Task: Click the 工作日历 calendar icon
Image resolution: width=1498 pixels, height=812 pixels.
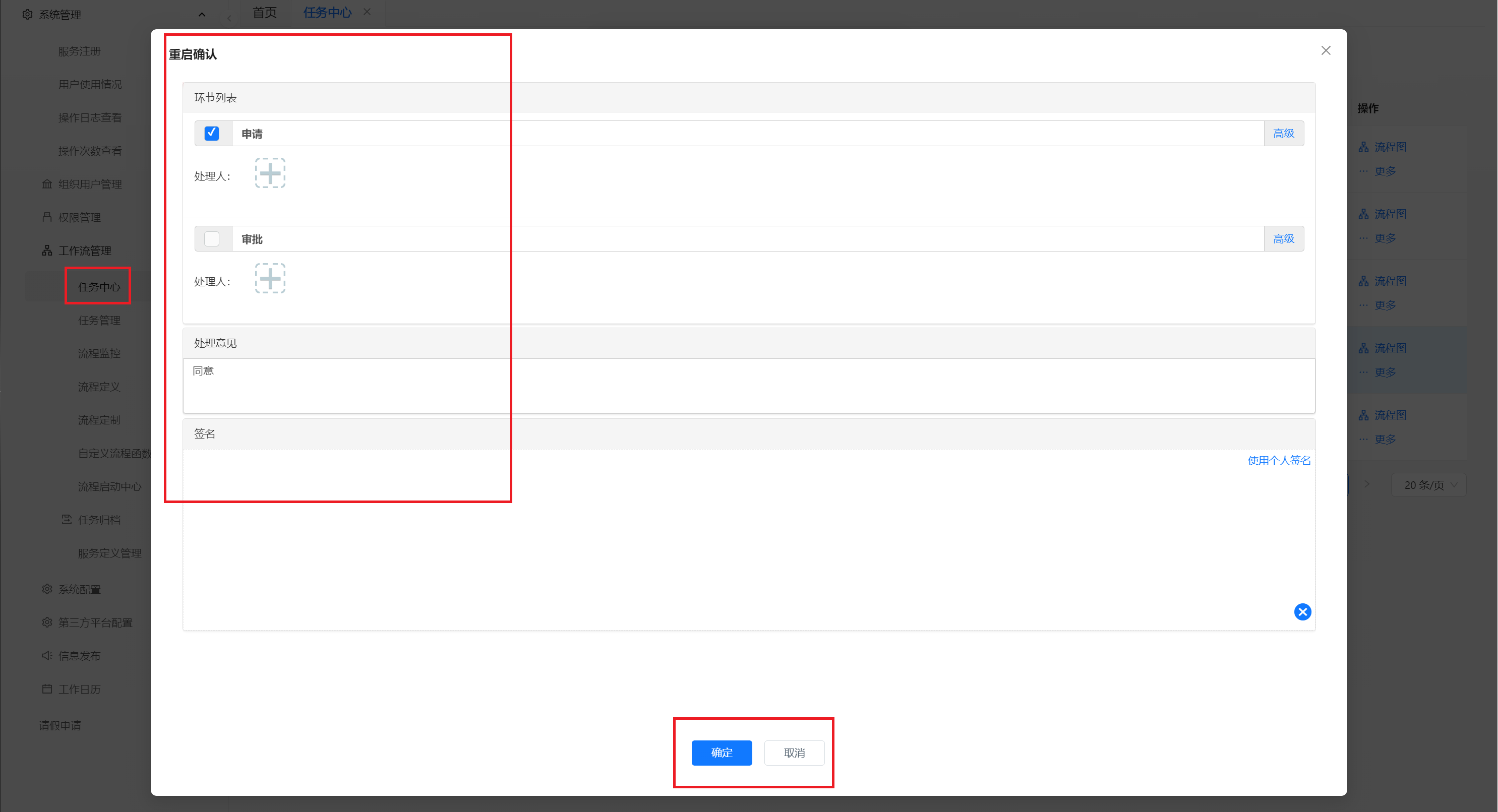Action: pos(47,689)
